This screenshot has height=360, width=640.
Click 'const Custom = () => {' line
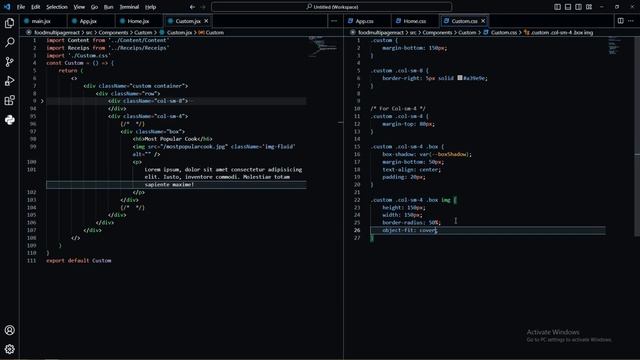(x=80, y=63)
